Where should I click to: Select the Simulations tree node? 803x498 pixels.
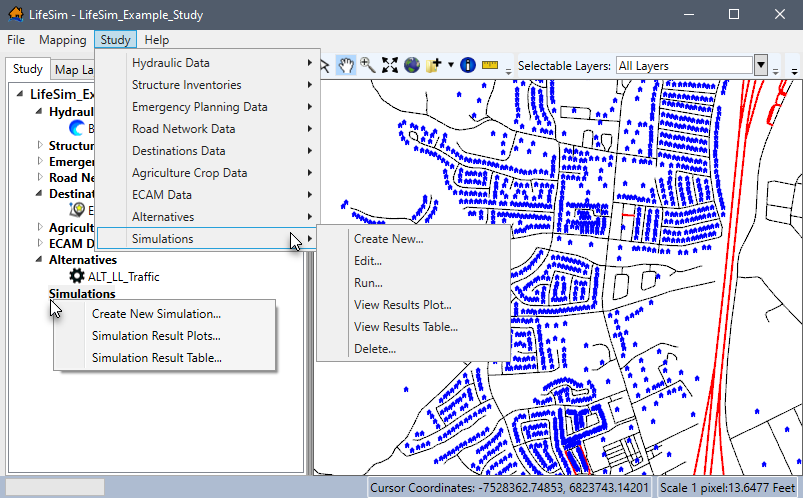click(x=82, y=294)
